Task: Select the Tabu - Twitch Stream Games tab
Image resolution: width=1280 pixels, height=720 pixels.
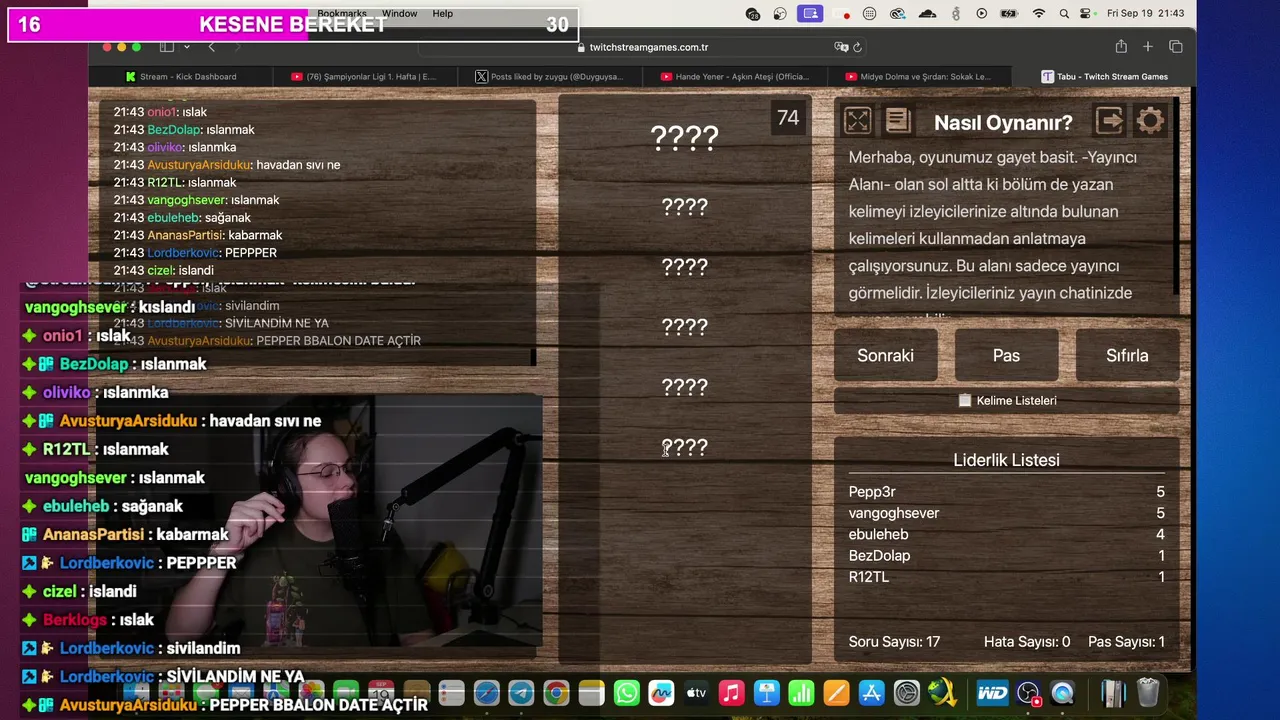Action: (x=1104, y=76)
